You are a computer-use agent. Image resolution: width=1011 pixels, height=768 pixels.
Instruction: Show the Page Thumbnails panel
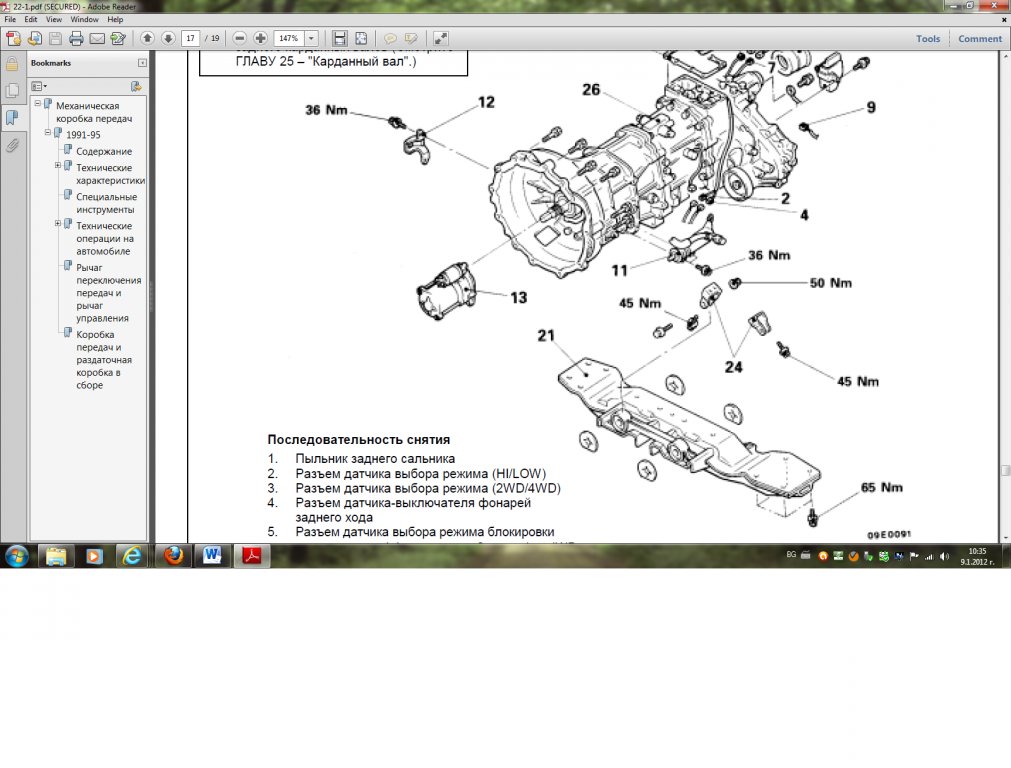point(12,91)
